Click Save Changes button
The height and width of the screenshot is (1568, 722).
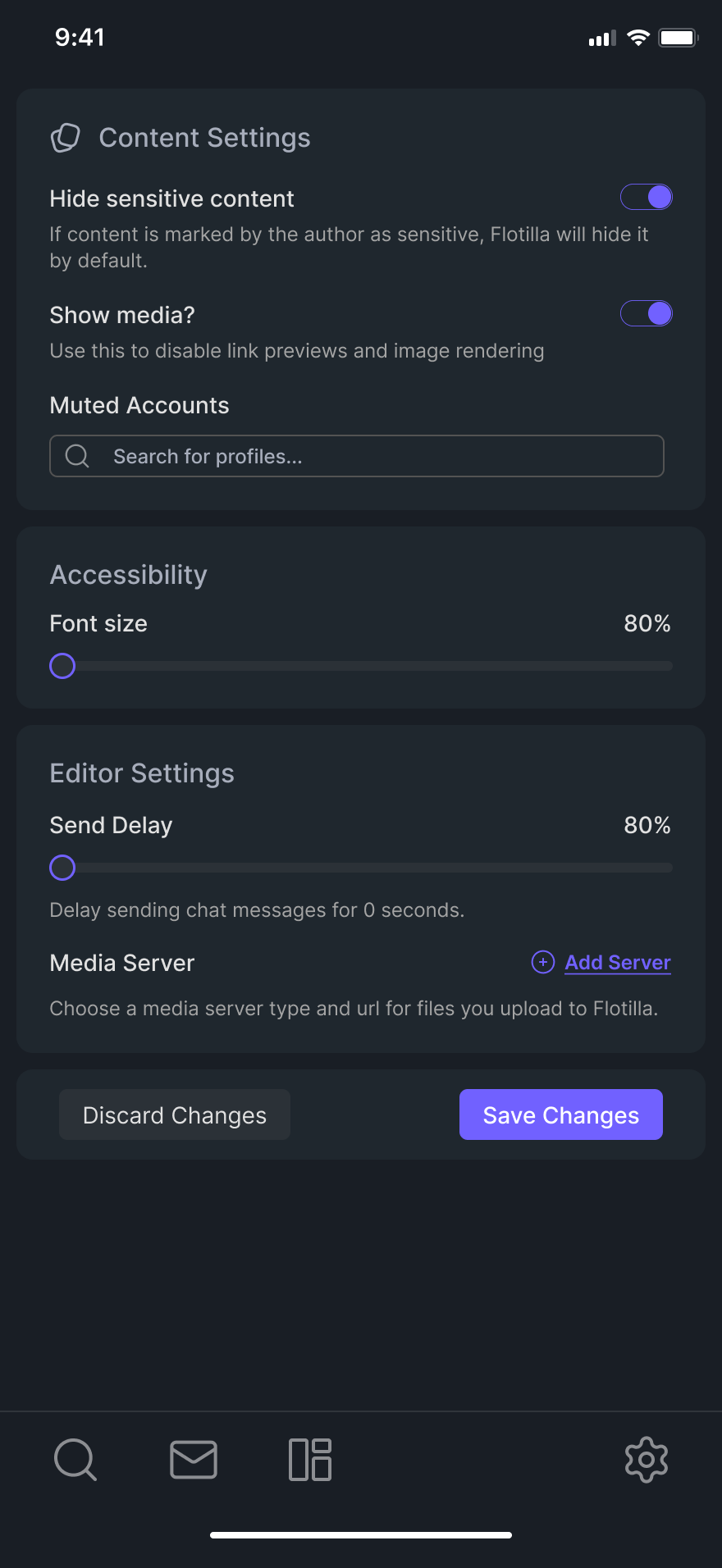(561, 1114)
